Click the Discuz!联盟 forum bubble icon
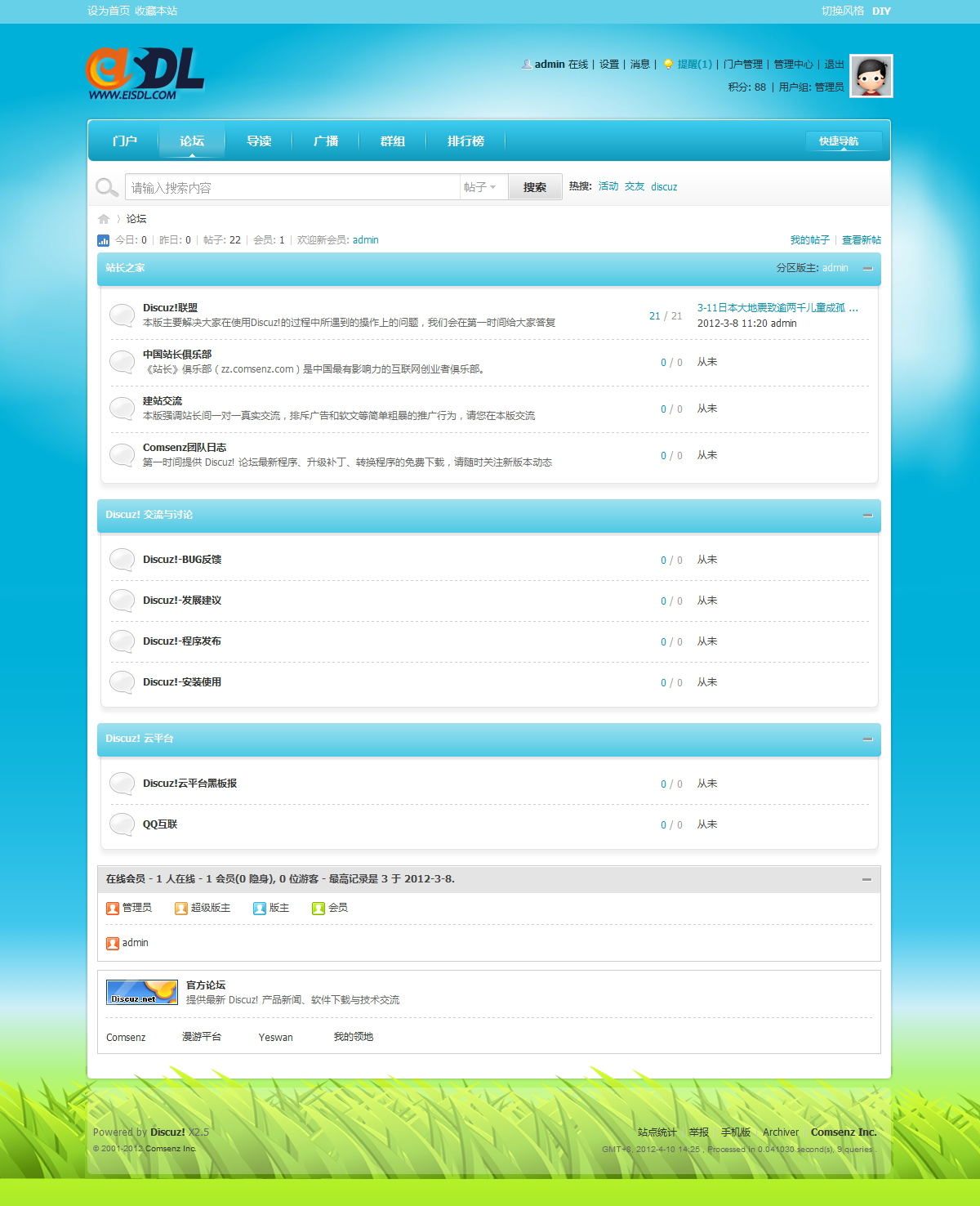The image size is (980, 1206). (122, 315)
